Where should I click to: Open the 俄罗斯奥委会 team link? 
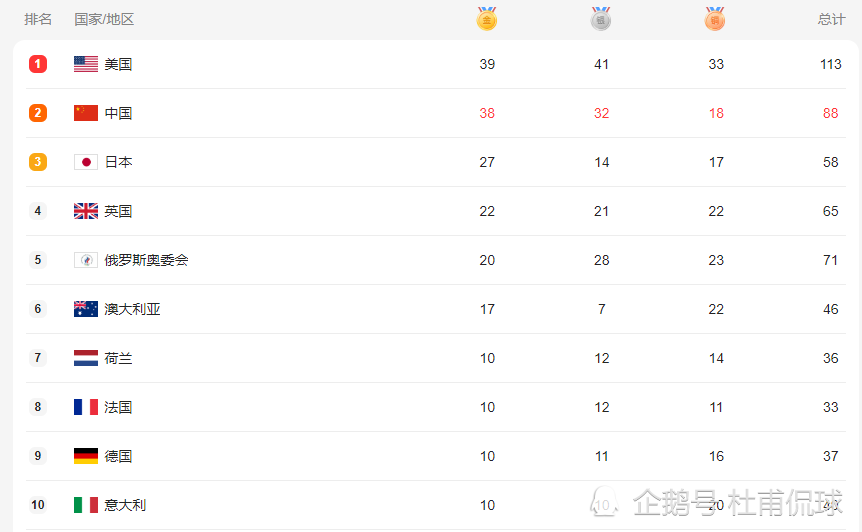click(x=146, y=260)
